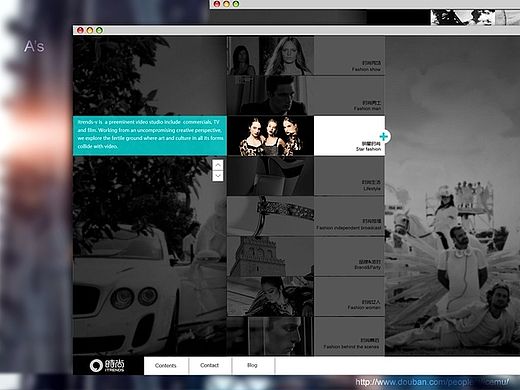Image resolution: width=520 pixels, height=390 pixels.
Task: Close the background window with red button
Action: 217,4
